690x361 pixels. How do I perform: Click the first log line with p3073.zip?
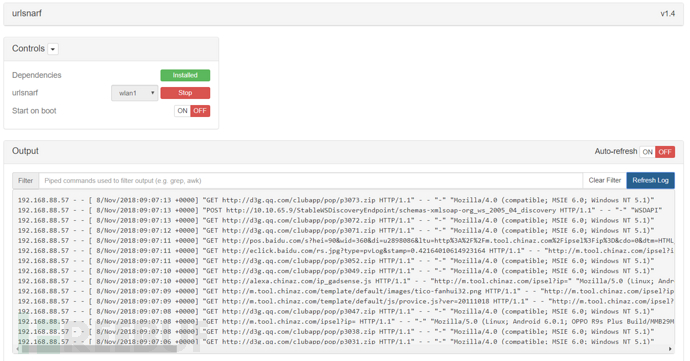click(x=336, y=200)
